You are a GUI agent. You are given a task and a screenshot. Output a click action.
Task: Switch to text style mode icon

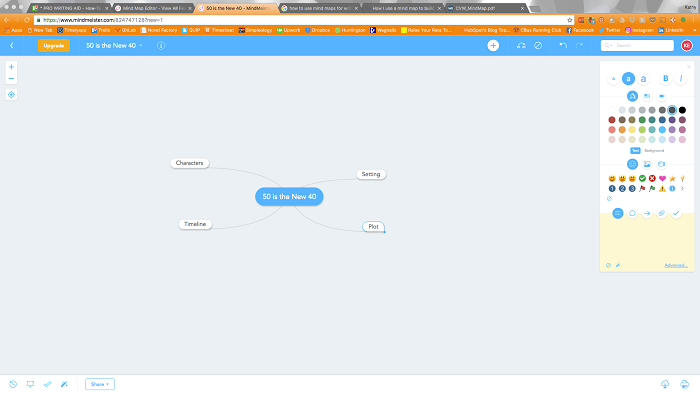pyautogui.click(x=632, y=96)
